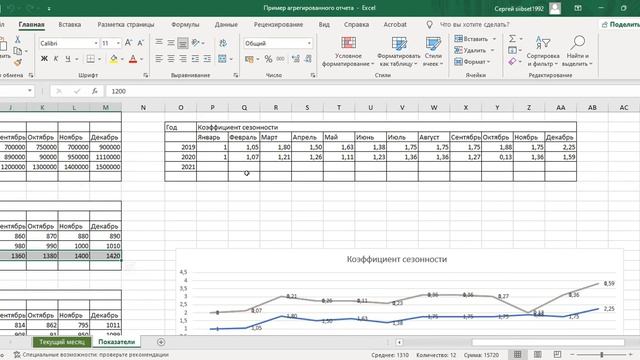
Task: Increase font size with the larger A icon
Action: (129, 43)
